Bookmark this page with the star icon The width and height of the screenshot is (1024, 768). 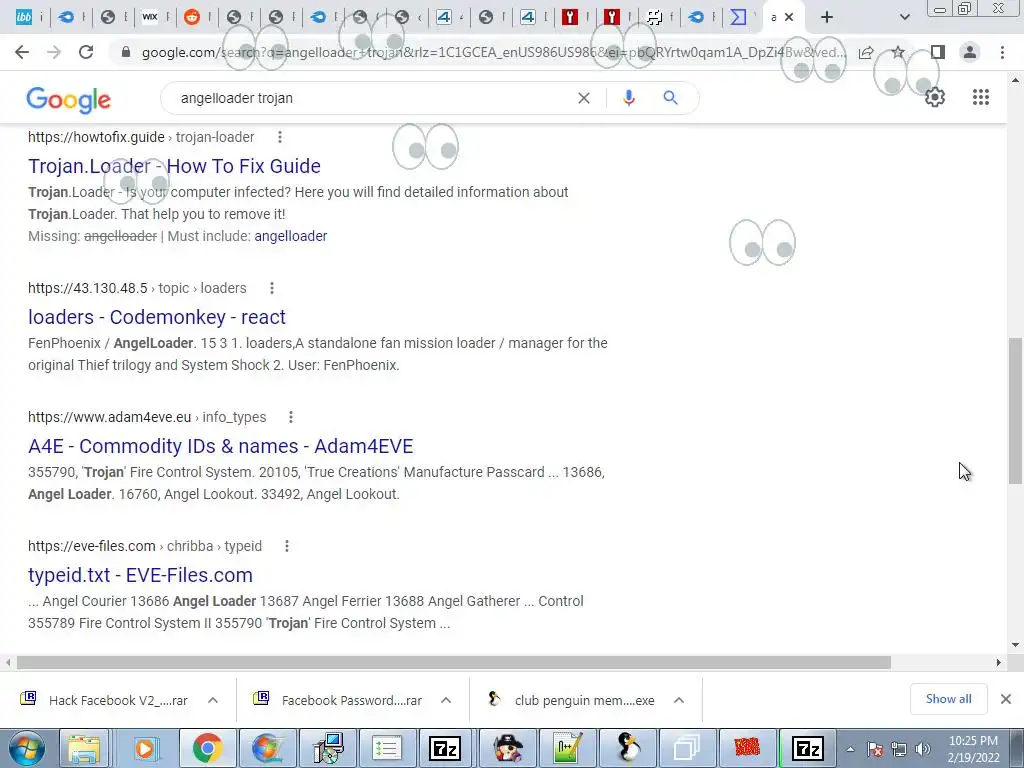899,52
